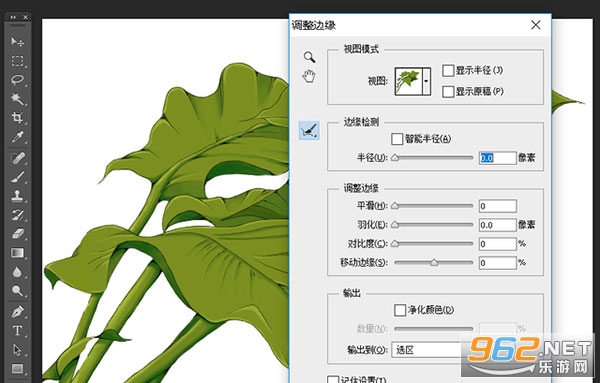Select the Eyedropper tool

click(17, 137)
